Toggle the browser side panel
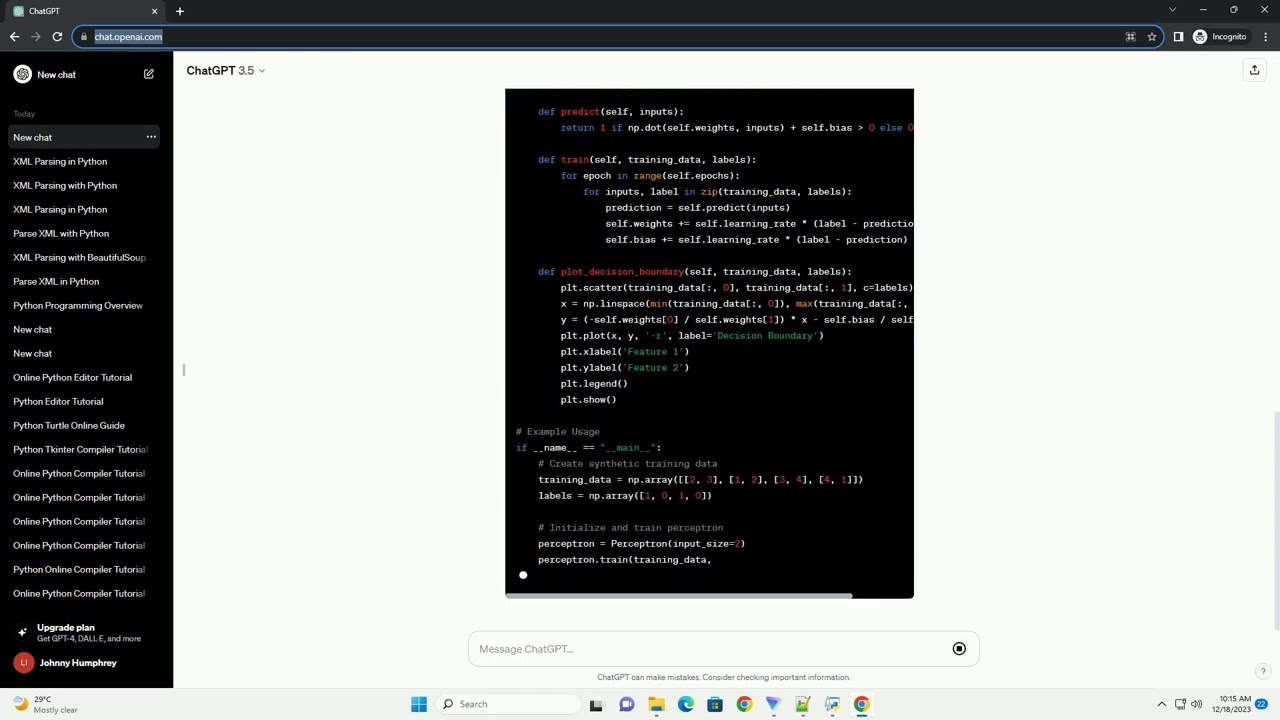Image resolution: width=1280 pixels, height=720 pixels. (x=1178, y=37)
